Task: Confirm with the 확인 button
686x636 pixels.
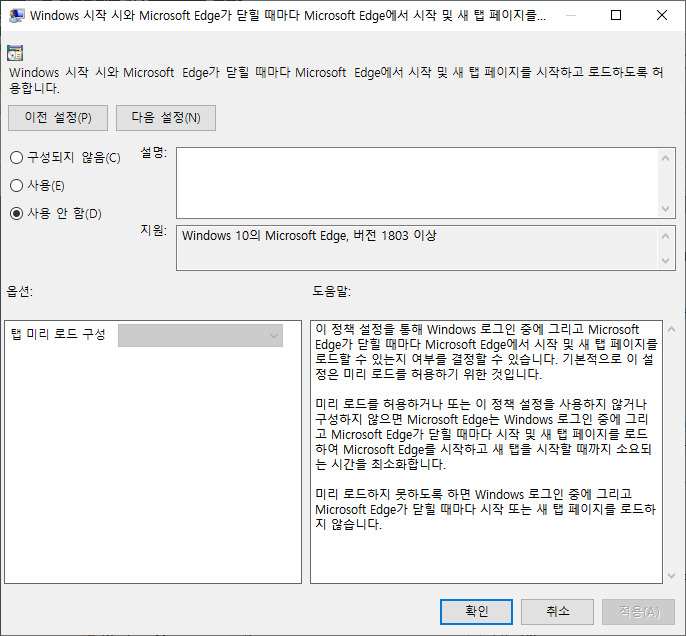Action: [x=476, y=612]
